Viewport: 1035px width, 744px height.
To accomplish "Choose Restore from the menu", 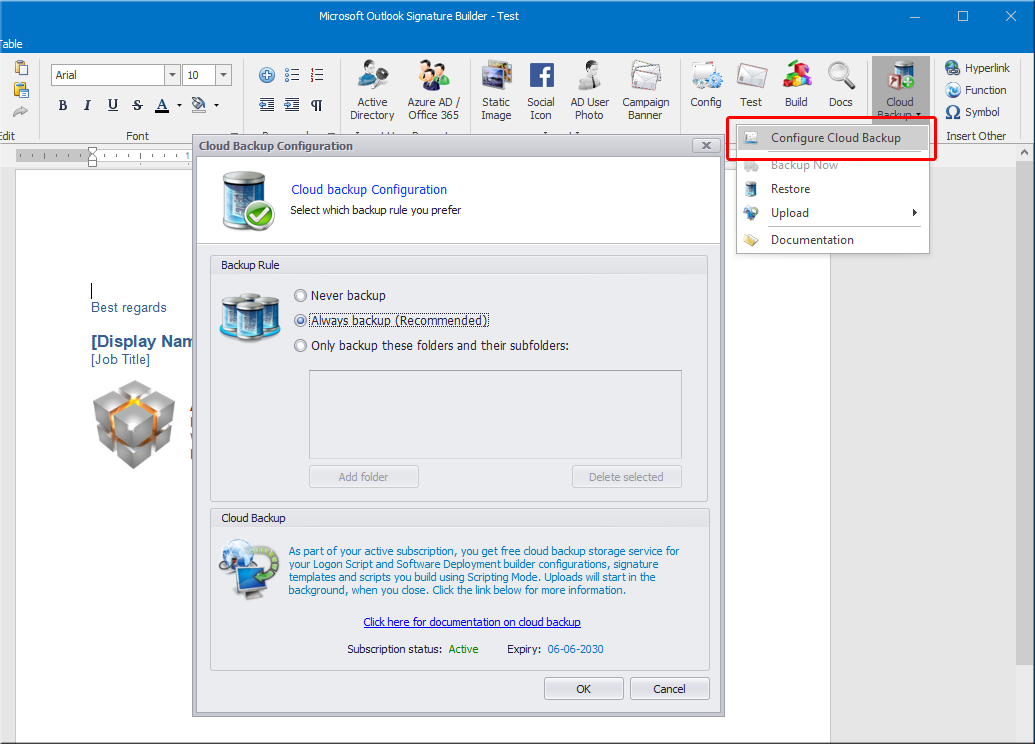I will coord(832,189).
